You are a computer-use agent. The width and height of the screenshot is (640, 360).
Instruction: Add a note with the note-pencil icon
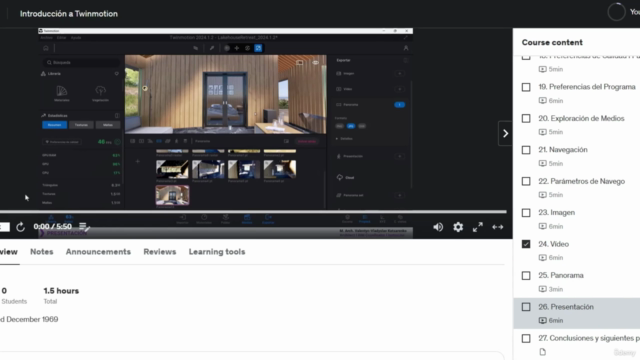click(x=84, y=227)
